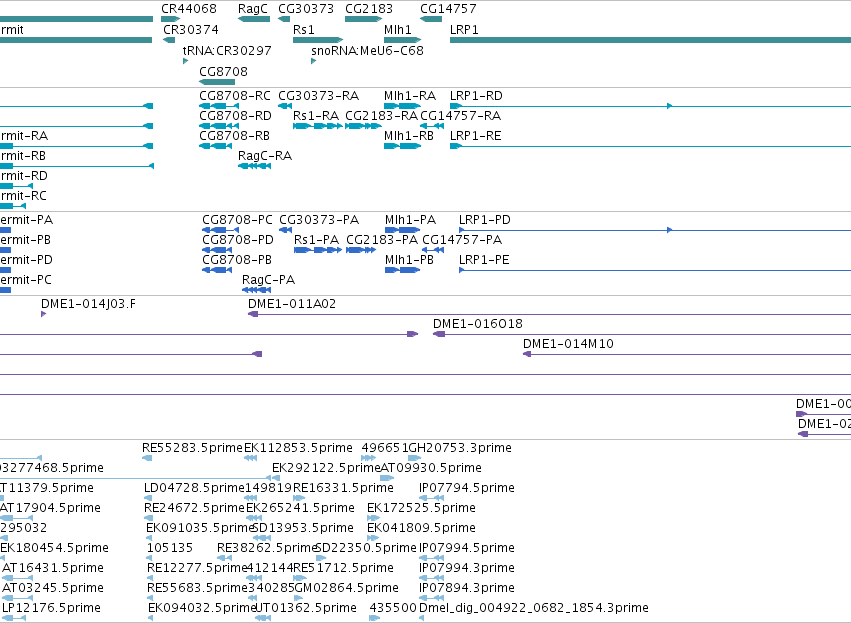Click the Mlh1-PB protein label
This screenshot has width=851, height=623.
[x=410, y=260]
